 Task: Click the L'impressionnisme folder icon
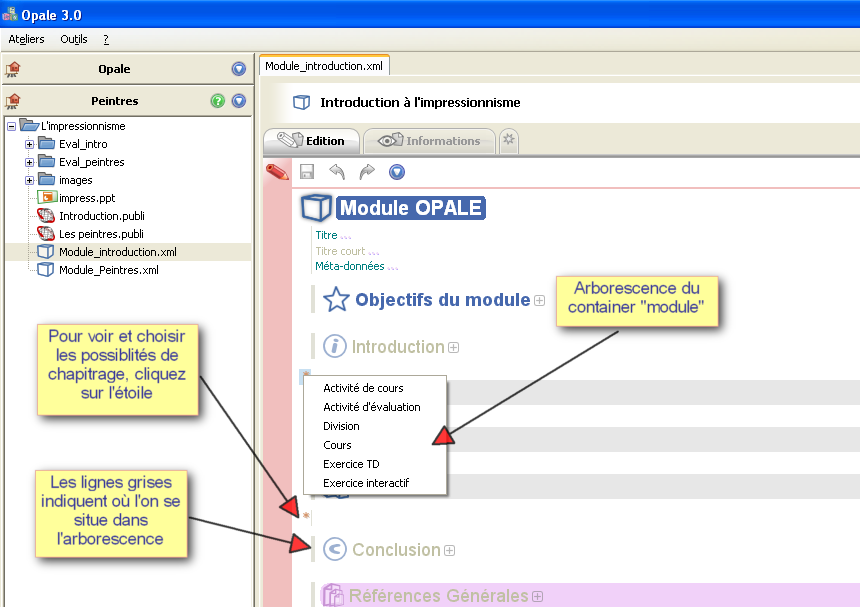pos(29,125)
